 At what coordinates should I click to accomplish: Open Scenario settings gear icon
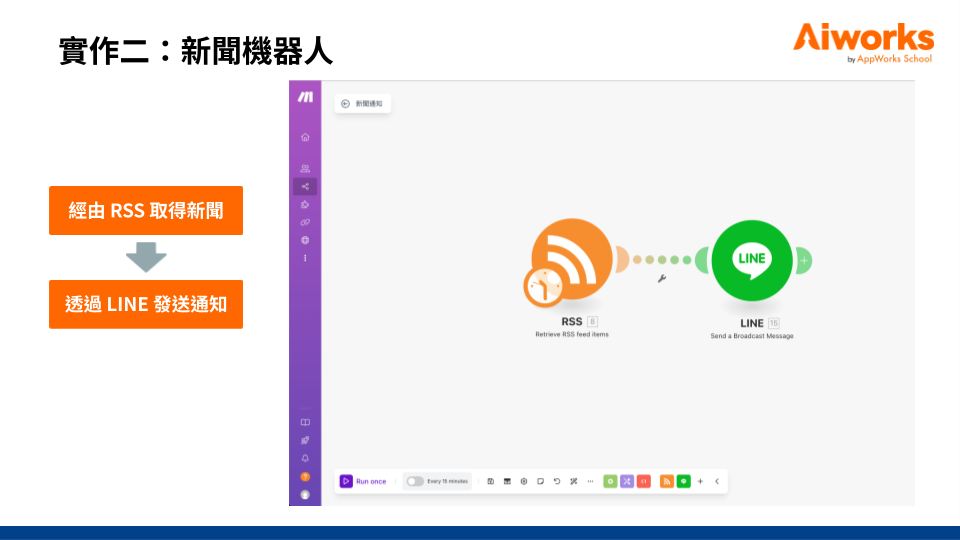pos(523,481)
